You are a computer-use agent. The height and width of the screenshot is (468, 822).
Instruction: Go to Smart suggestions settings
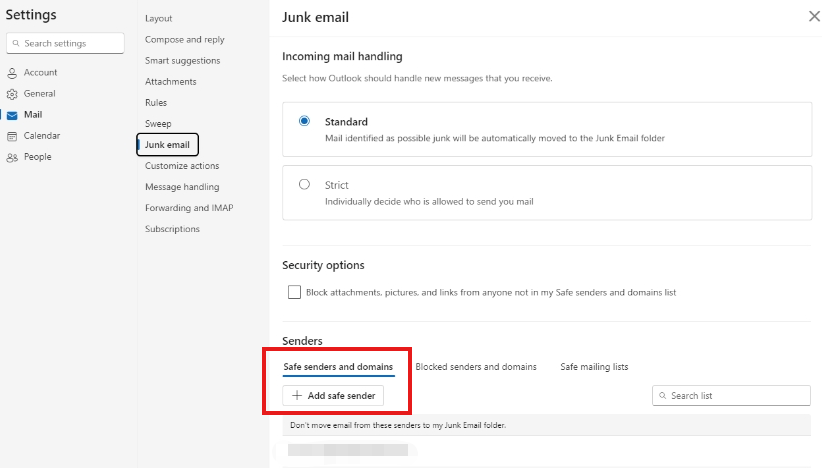click(x=182, y=60)
